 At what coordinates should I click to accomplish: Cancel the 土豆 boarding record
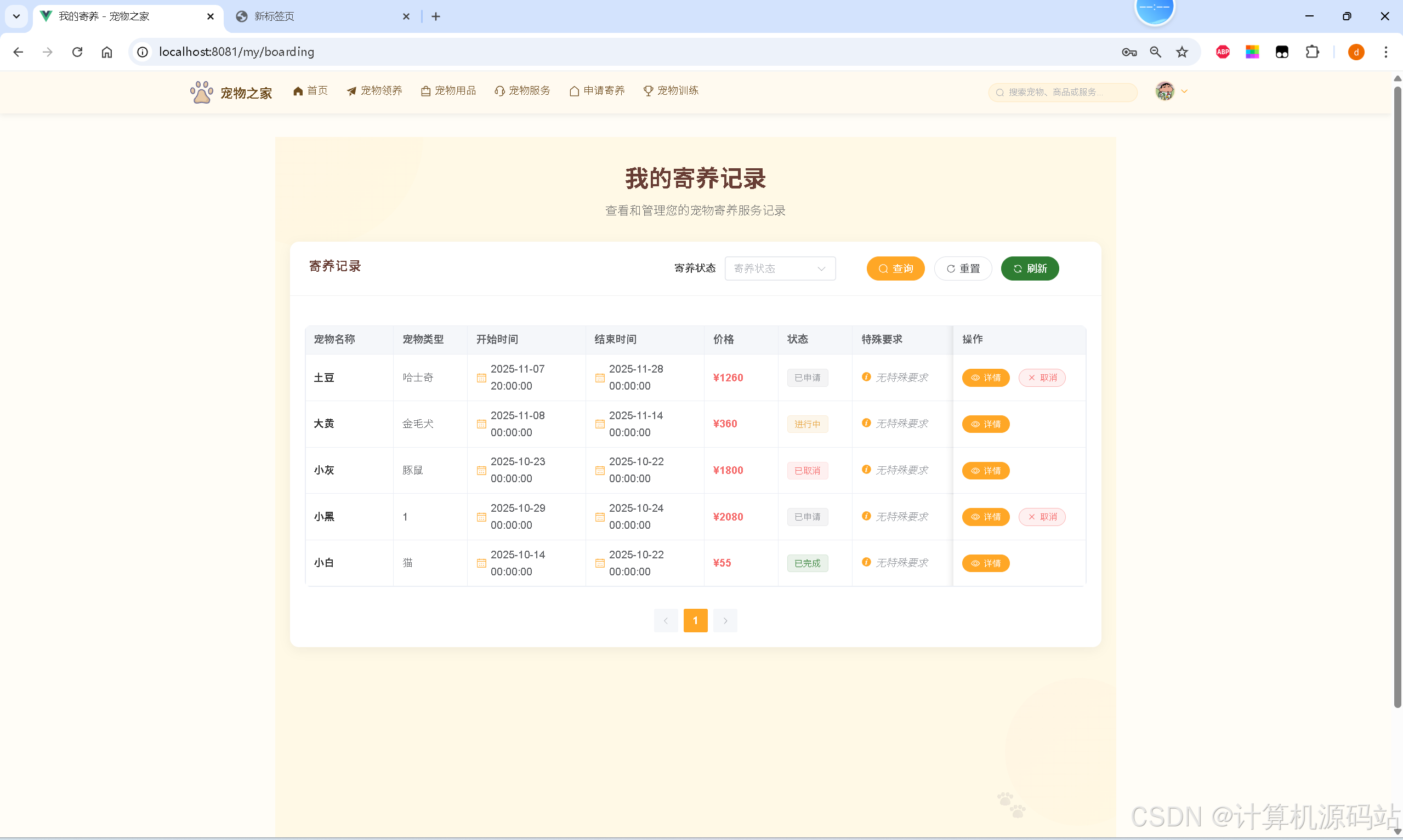point(1042,378)
